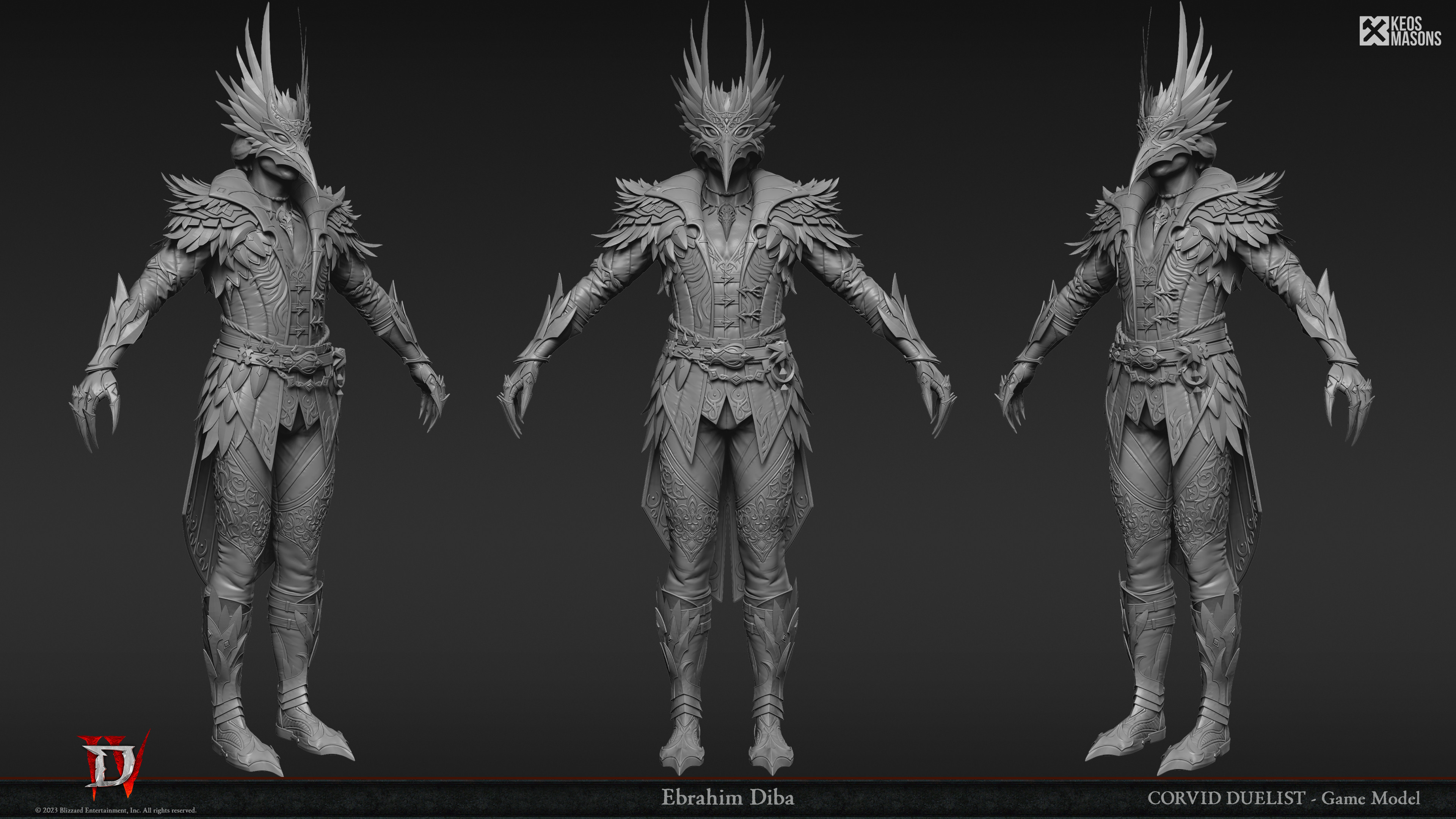Click the "CORVID DUELIST - Game Model" caption
Image resolution: width=1456 pixels, height=819 pixels.
point(1283,798)
